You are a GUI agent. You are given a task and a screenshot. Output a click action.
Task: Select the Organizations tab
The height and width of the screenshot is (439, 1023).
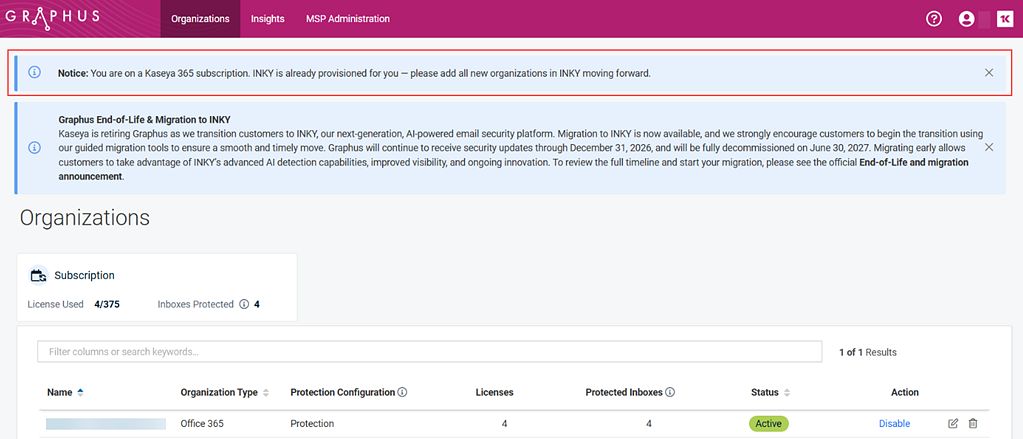point(200,19)
